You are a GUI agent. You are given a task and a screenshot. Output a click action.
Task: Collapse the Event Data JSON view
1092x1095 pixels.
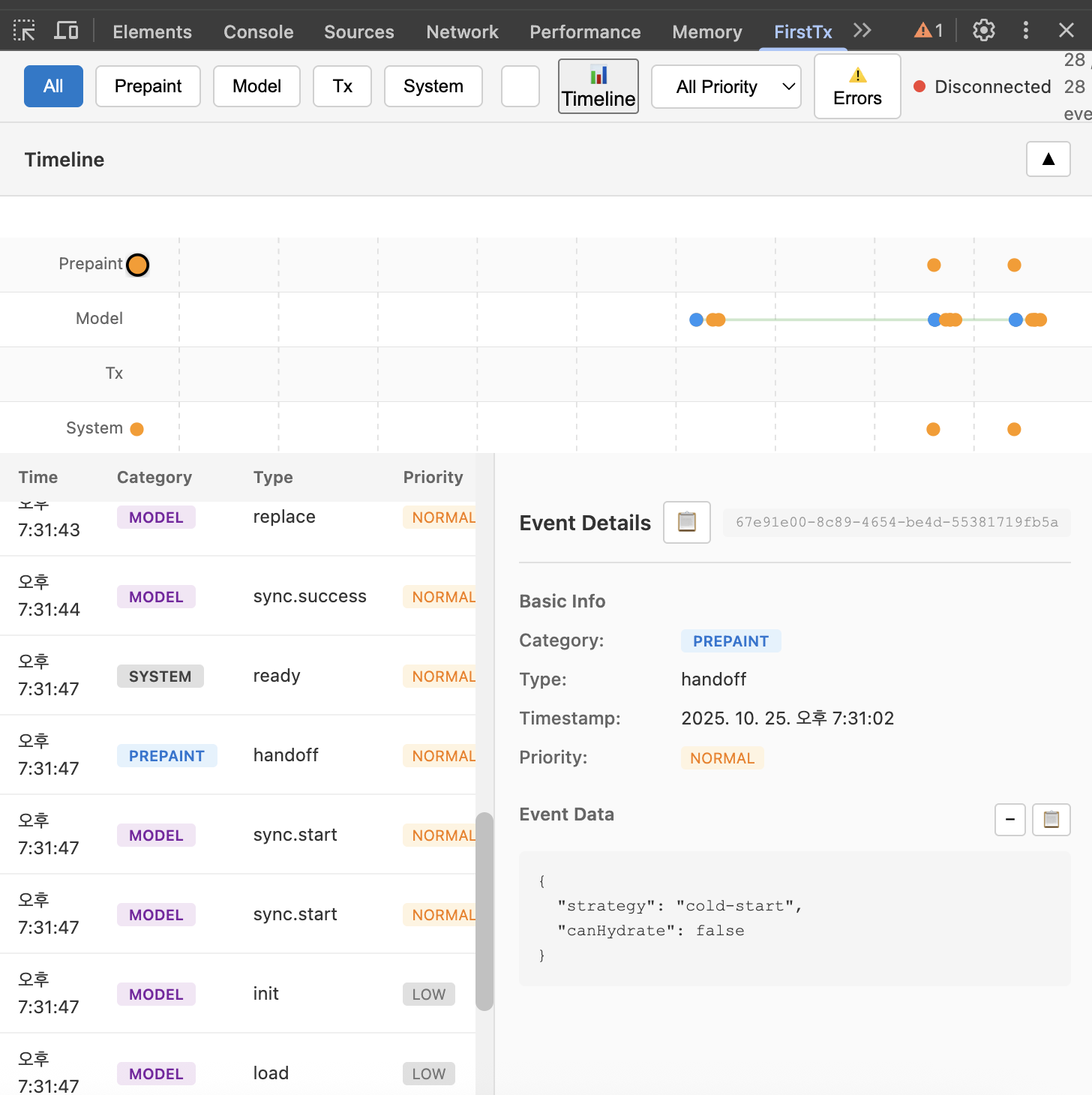coord(1009,819)
